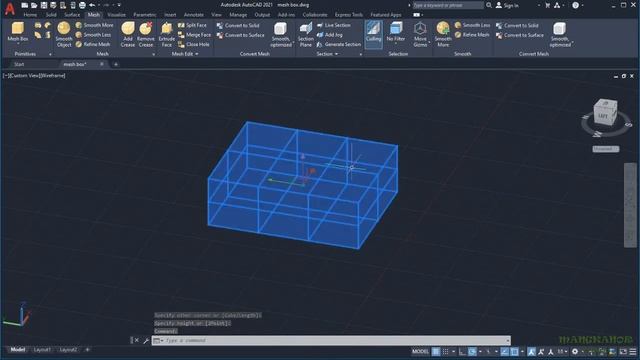
Task: Open the Autodesk App Store cart icon
Action: point(547,5)
